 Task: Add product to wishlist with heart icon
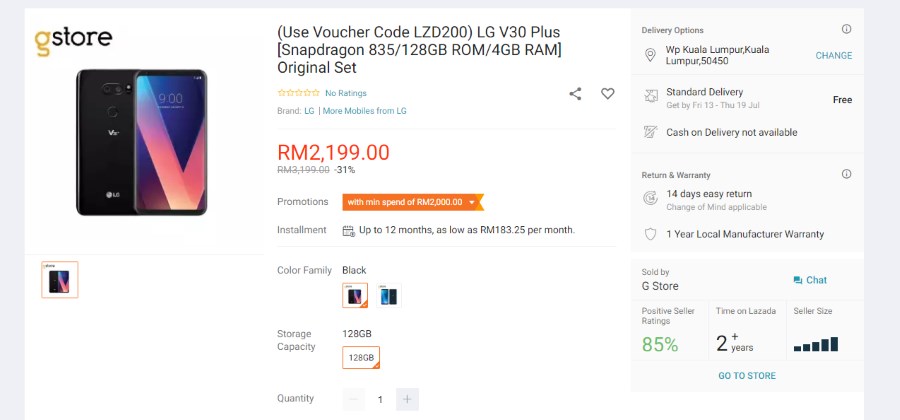click(x=608, y=94)
